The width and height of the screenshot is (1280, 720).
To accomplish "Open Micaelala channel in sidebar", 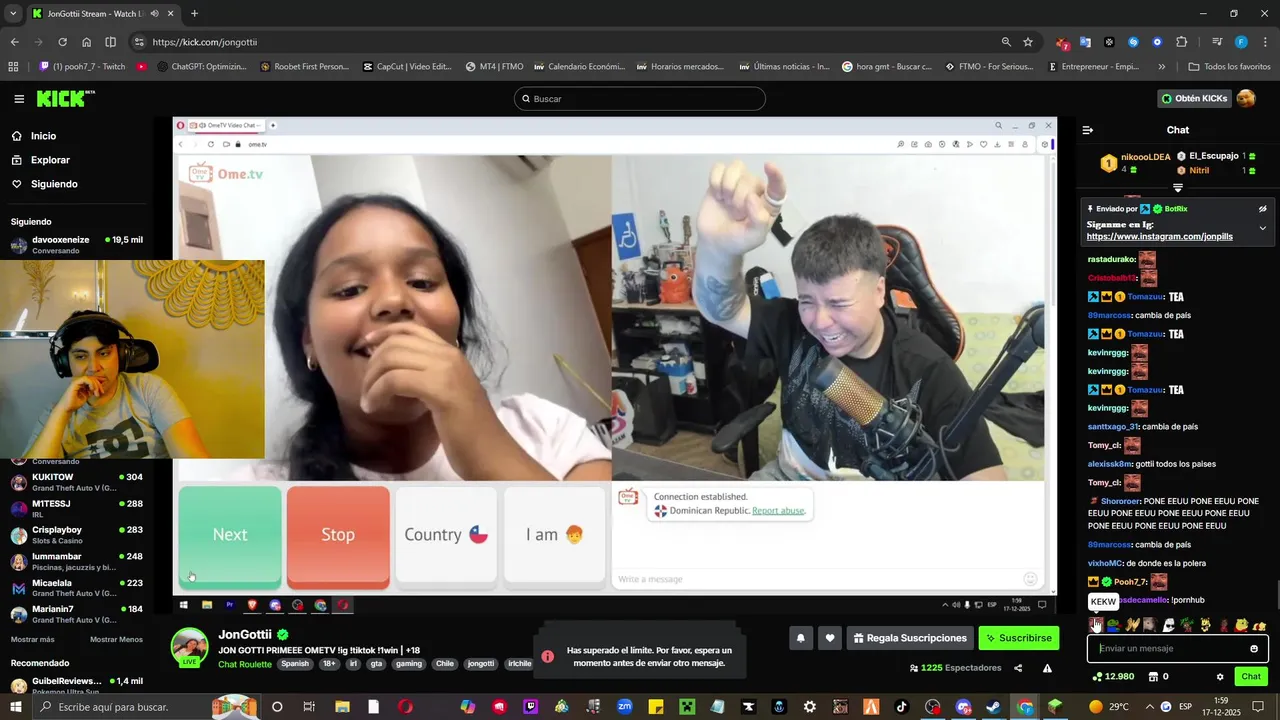I will (x=77, y=588).
